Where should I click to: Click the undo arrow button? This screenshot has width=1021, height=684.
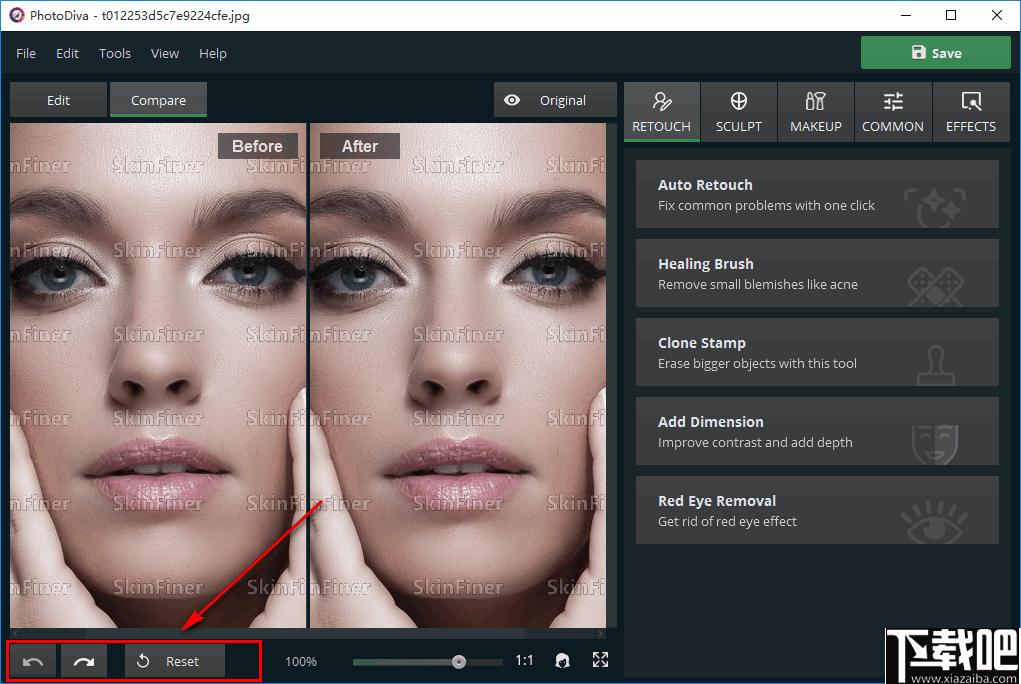coord(33,661)
